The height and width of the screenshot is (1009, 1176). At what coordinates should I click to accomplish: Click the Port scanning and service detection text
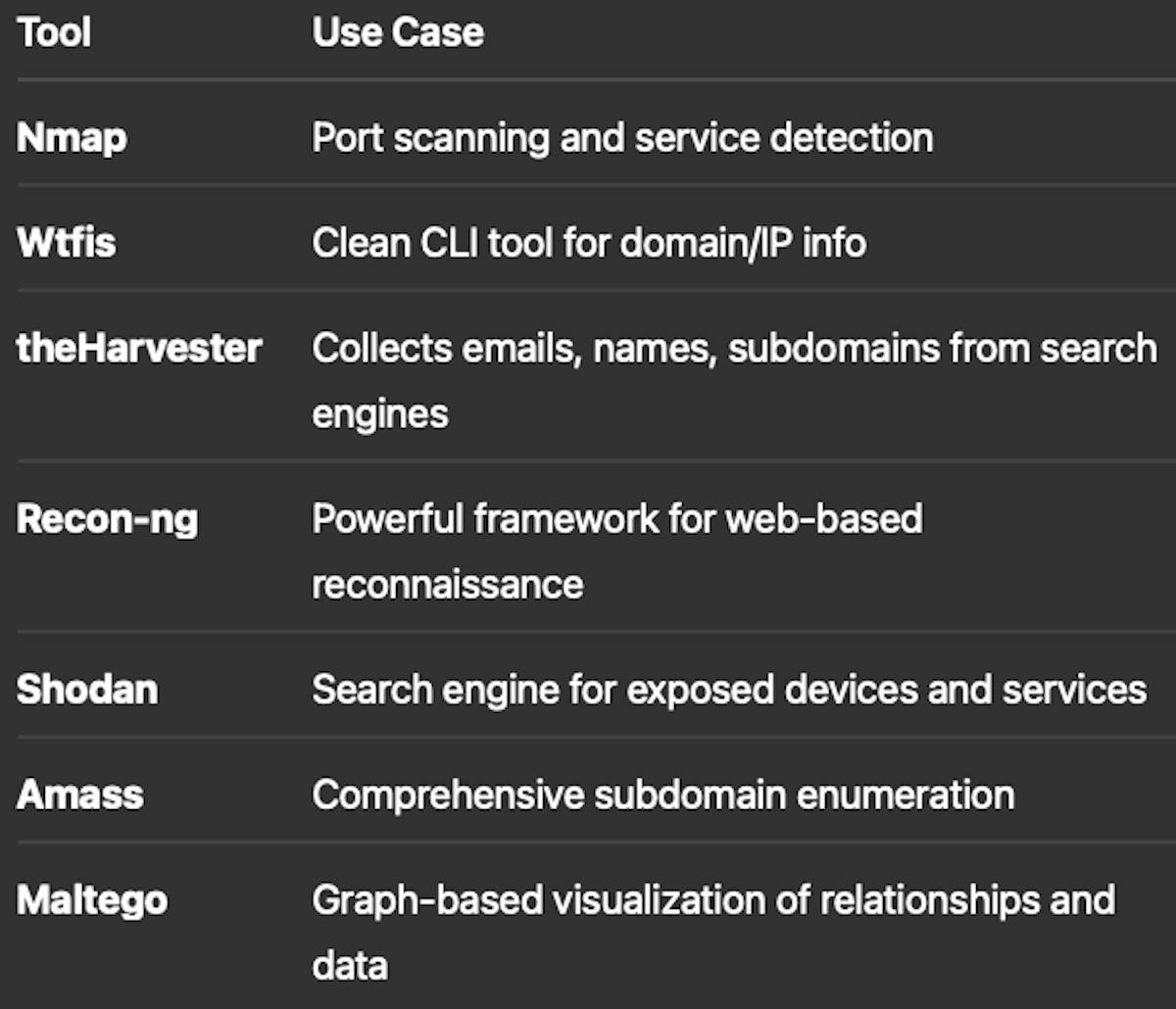(x=622, y=137)
